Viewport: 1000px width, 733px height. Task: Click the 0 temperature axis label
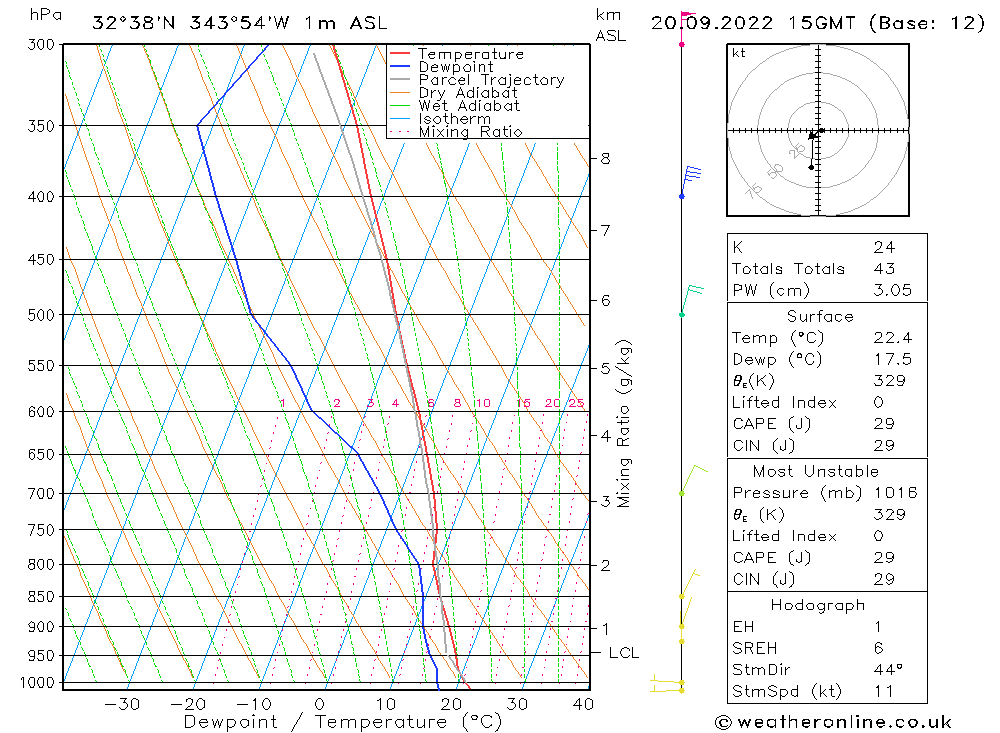pyautogui.click(x=320, y=704)
